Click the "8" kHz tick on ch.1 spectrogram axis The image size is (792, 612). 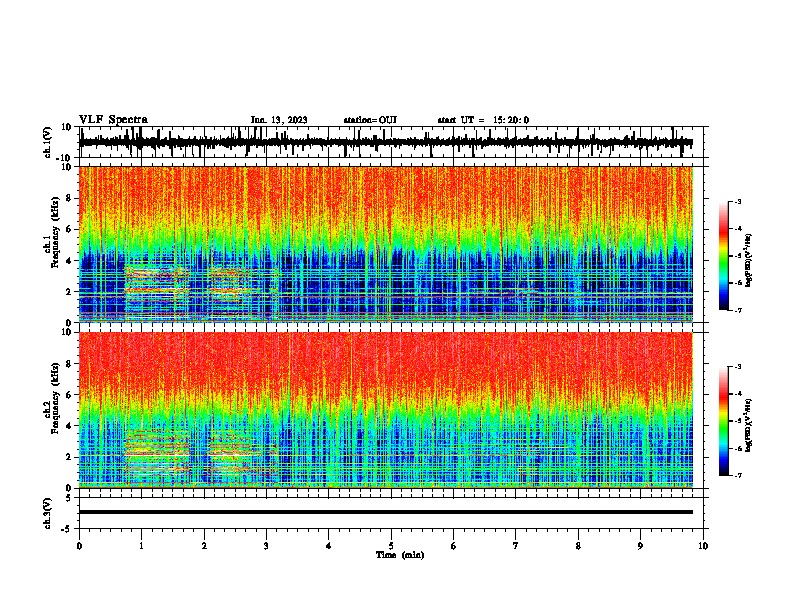(x=69, y=198)
